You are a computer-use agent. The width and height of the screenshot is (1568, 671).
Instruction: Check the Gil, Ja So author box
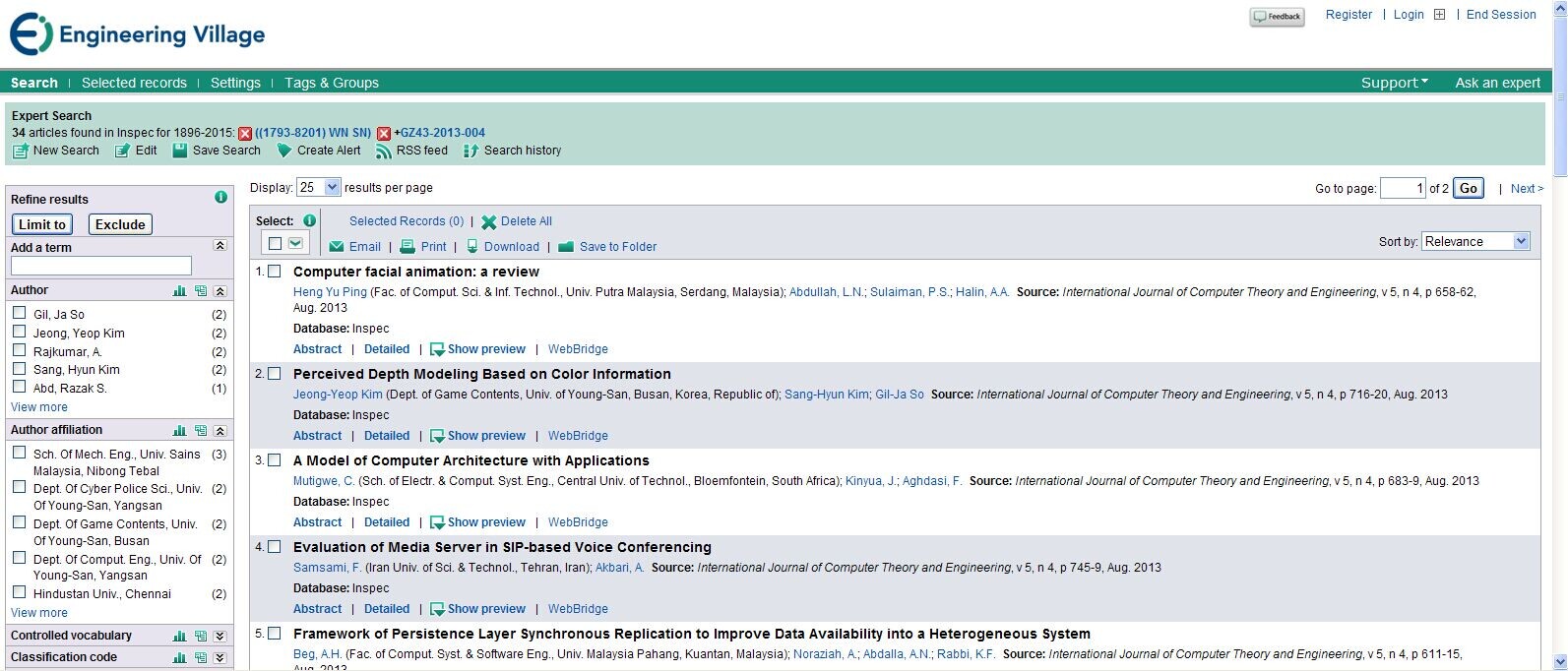(x=19, y=313)
